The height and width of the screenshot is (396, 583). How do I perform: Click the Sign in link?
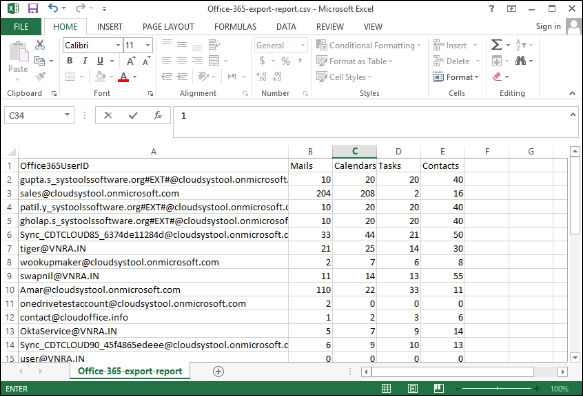[548, 26]
